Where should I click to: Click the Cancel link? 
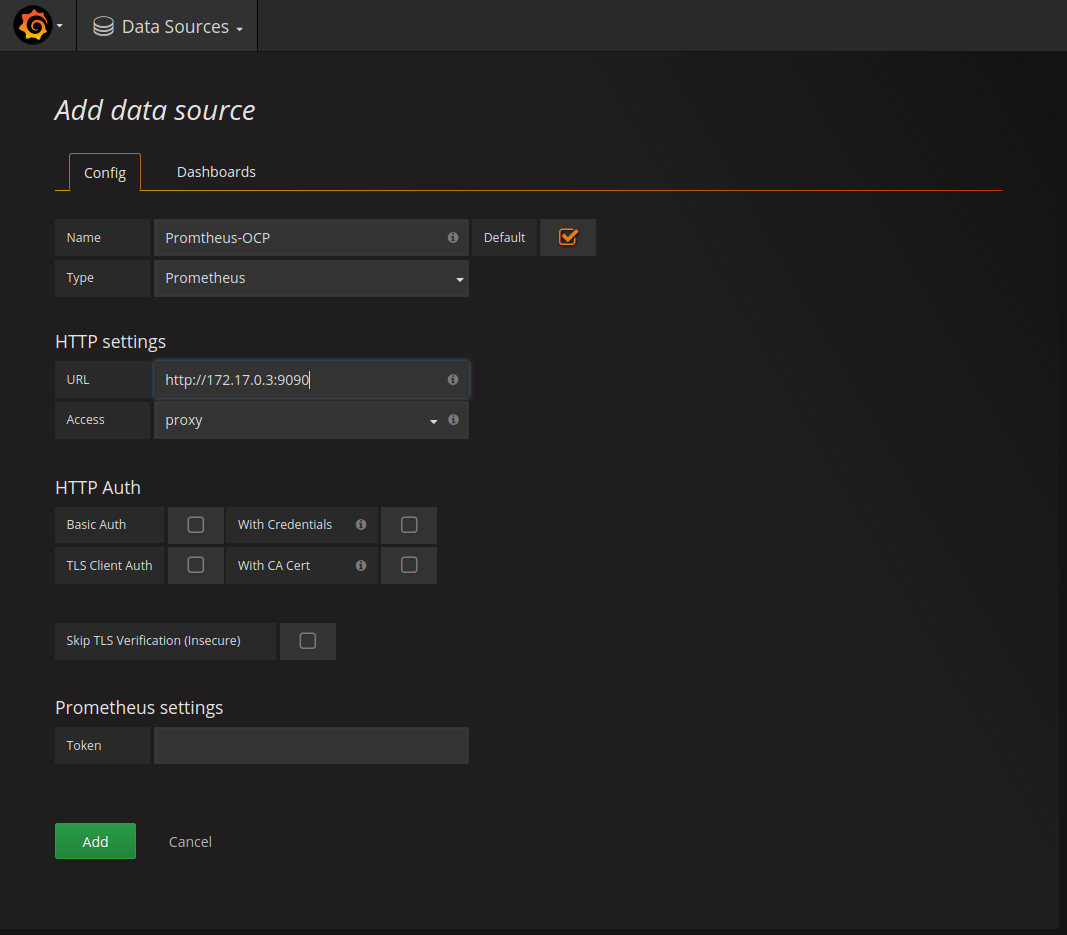pyautogui.click(x=190, y=842)
